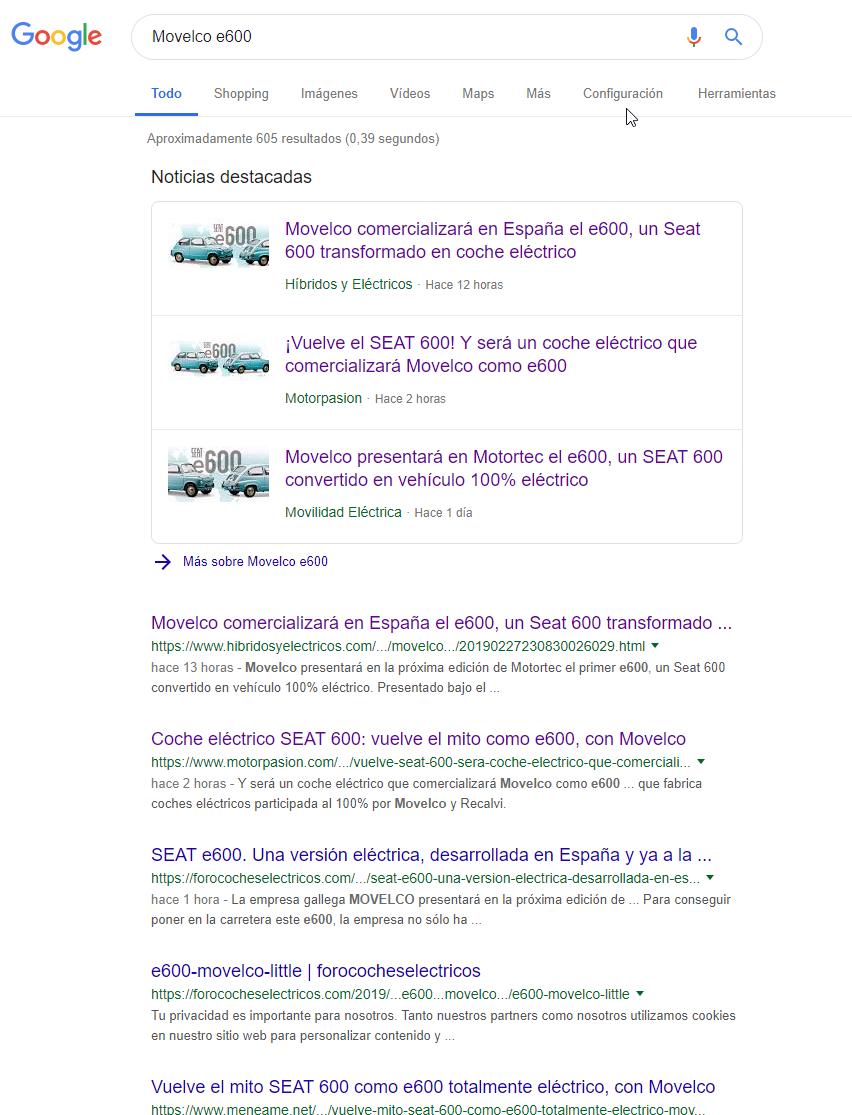Switch to the Imágenes tab
Screen dimensions: 852x1115
tap(329, 93)
